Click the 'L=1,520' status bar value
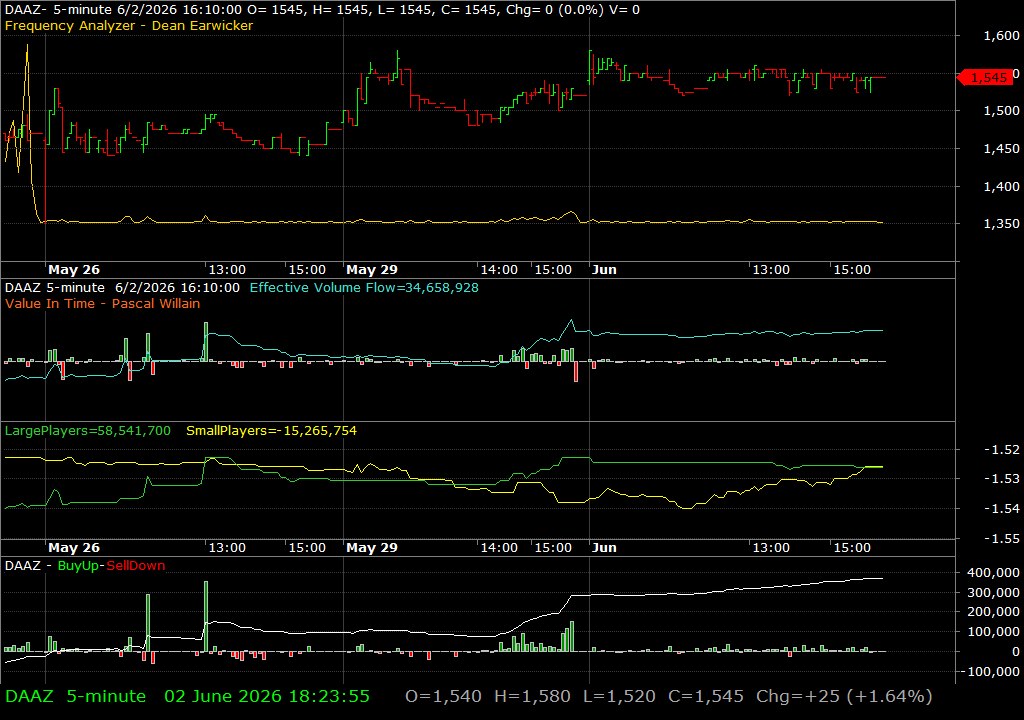1024x720 pixels. tap(619, 696)
